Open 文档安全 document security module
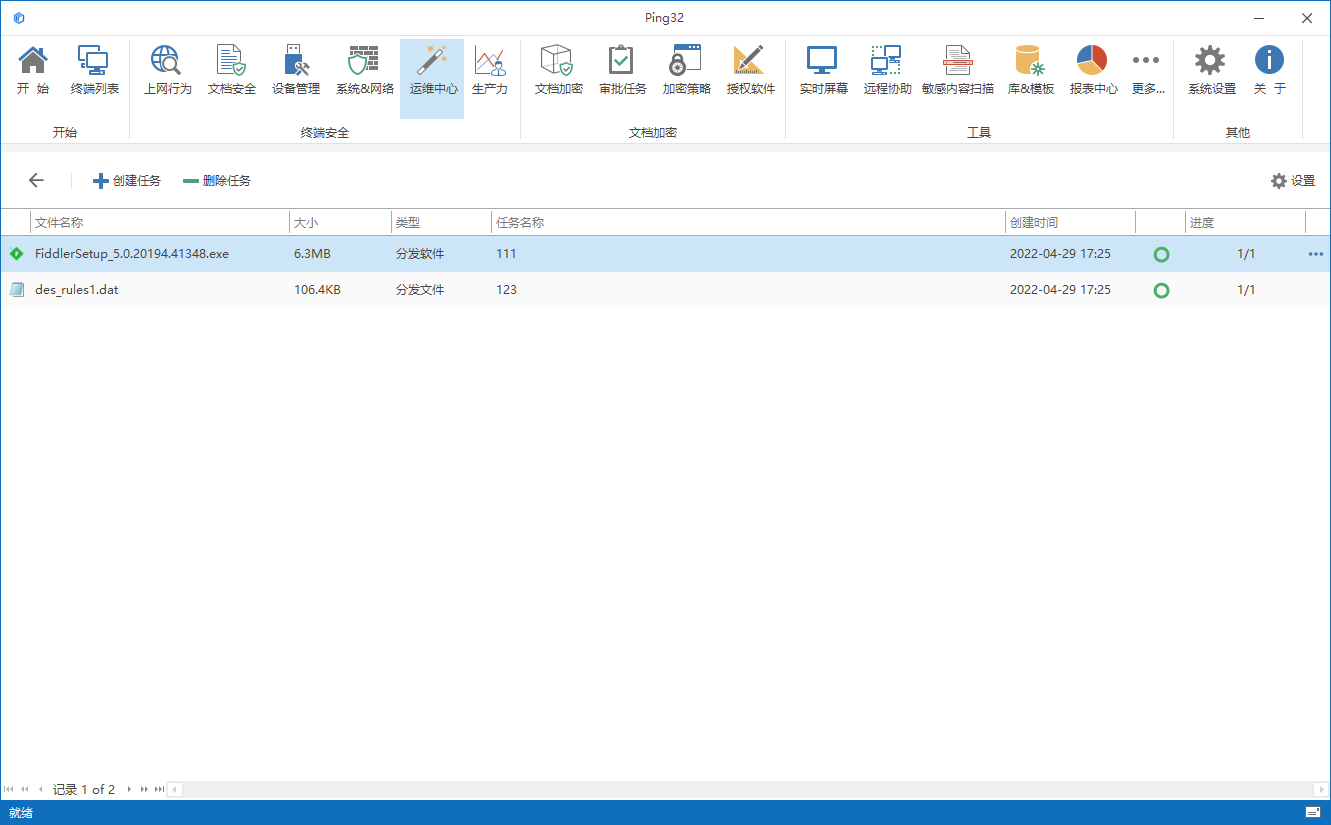Image resolution: width=1331 pixels, height=825 pixels. [x=232, y=70]
